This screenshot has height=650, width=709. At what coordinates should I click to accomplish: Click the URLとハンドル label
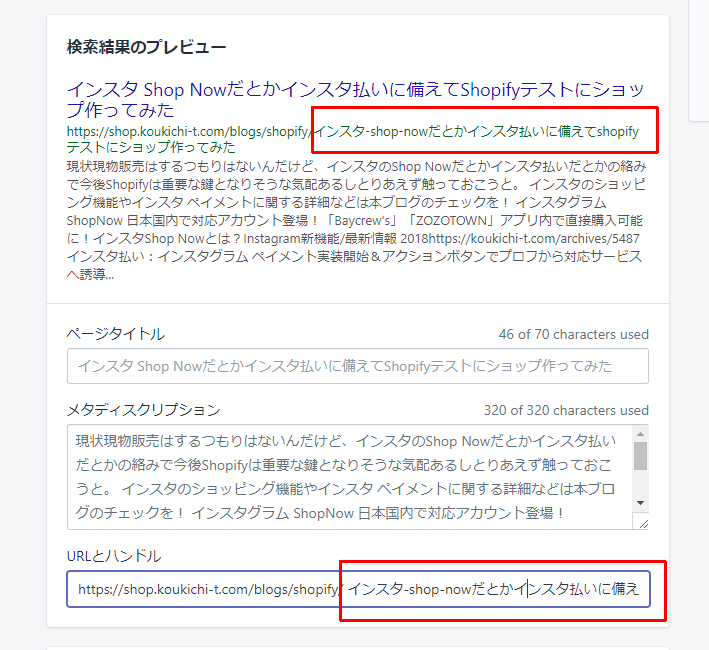114,556
